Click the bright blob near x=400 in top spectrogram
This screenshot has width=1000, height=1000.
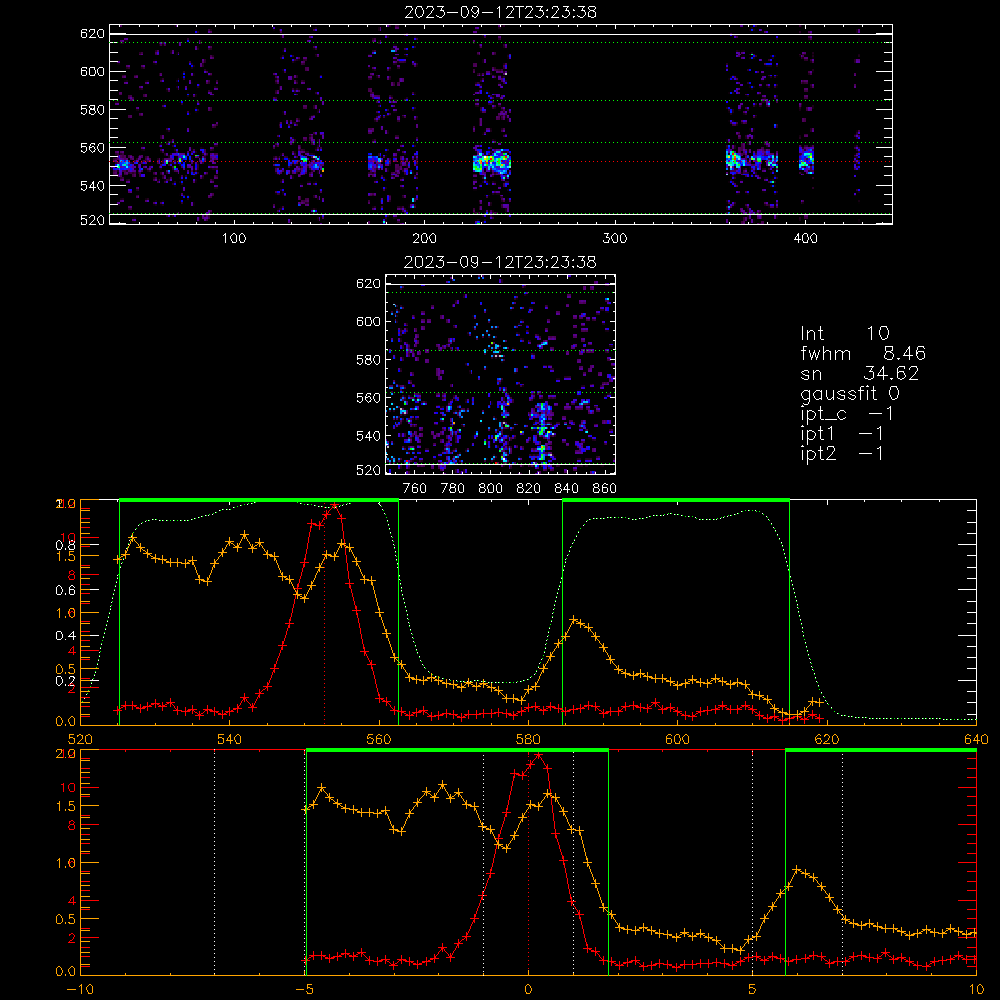point(806,159)
